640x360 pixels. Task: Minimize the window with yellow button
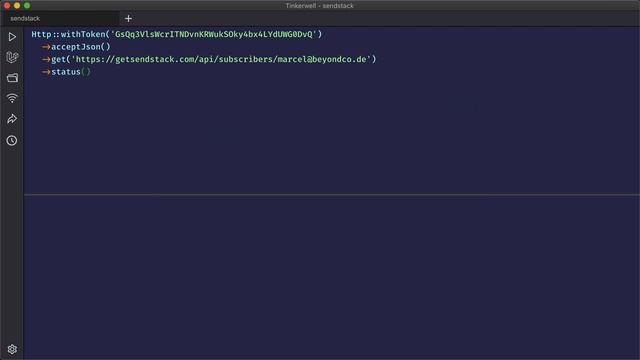17,6
